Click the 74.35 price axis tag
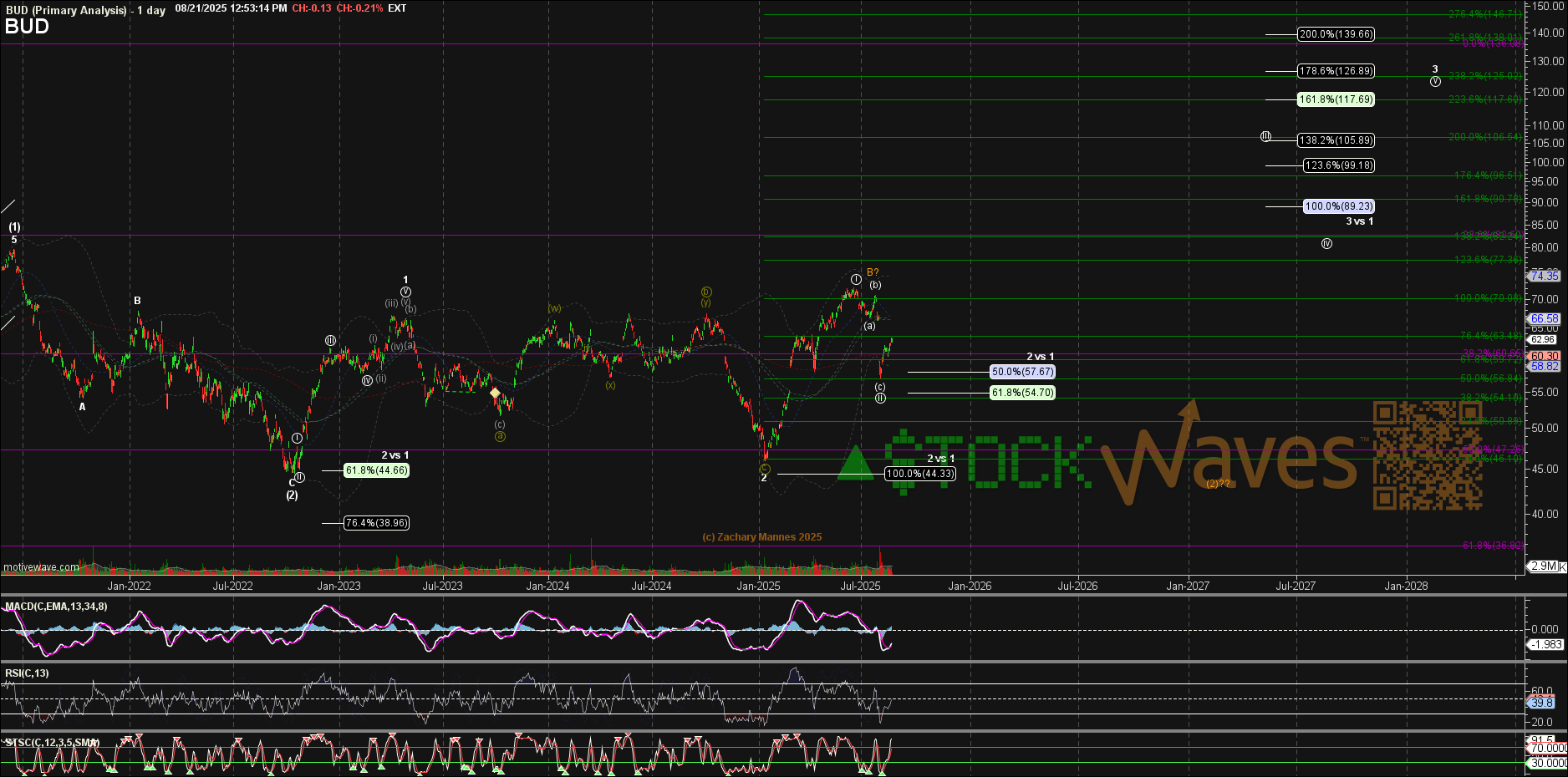Image resolution: width=1568 pixels, height=777 pixels. coord(1545,276)
